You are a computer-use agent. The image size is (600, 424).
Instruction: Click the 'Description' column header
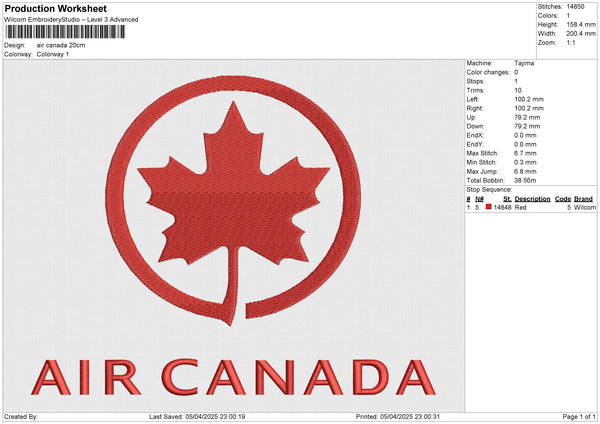[532, 199]
